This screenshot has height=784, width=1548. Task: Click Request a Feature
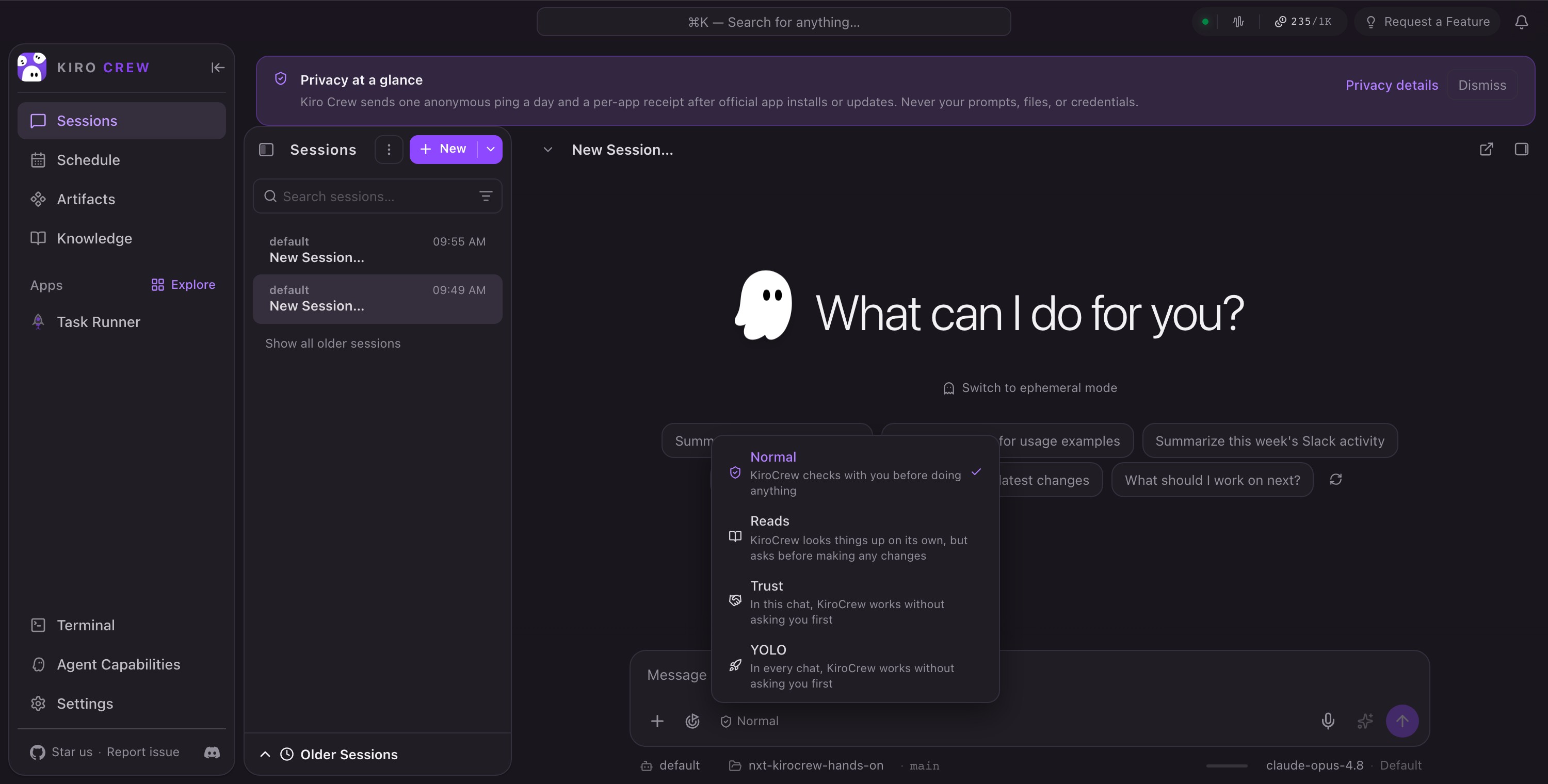[x=1427, y=22]
